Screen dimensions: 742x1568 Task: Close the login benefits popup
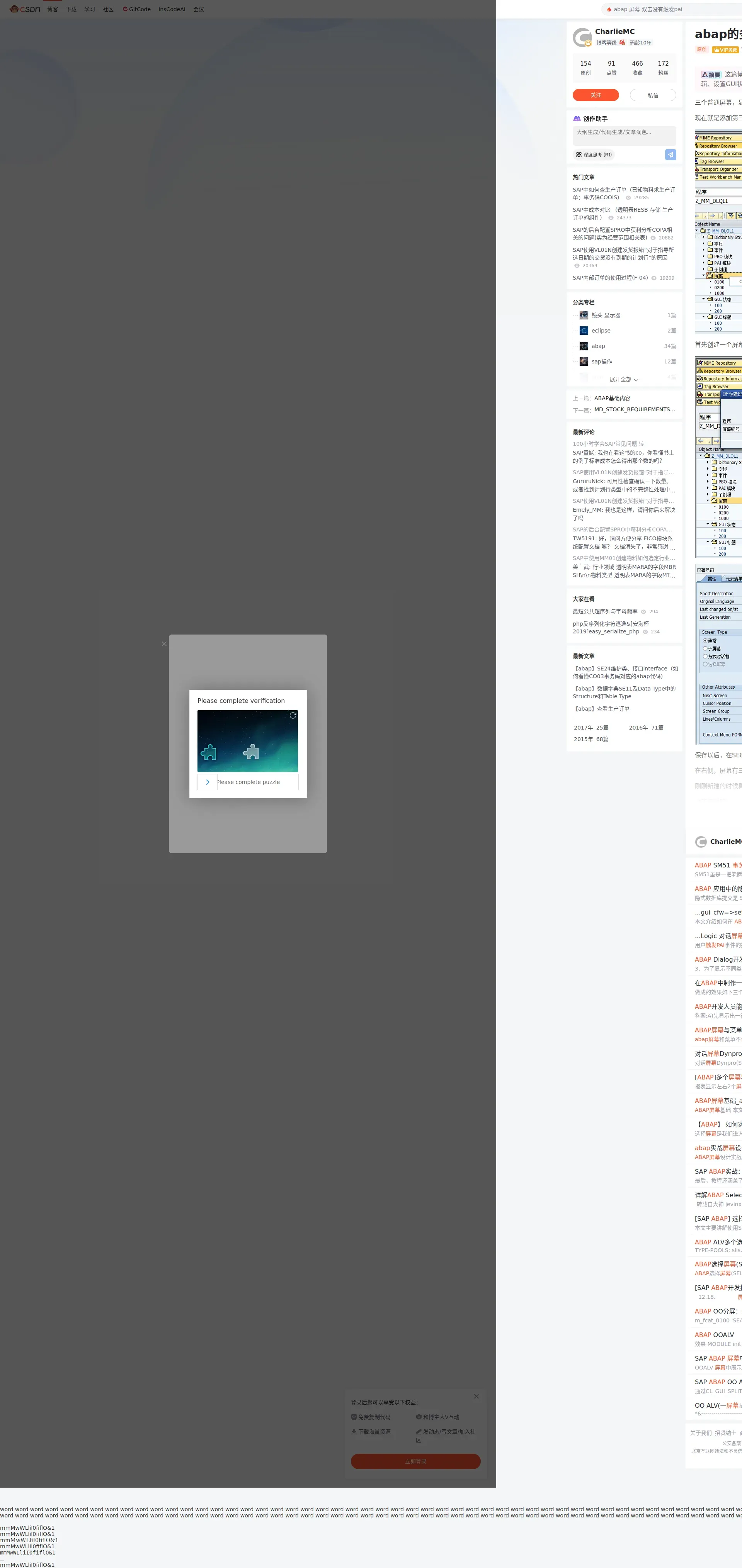click(x=477, y=1397)
